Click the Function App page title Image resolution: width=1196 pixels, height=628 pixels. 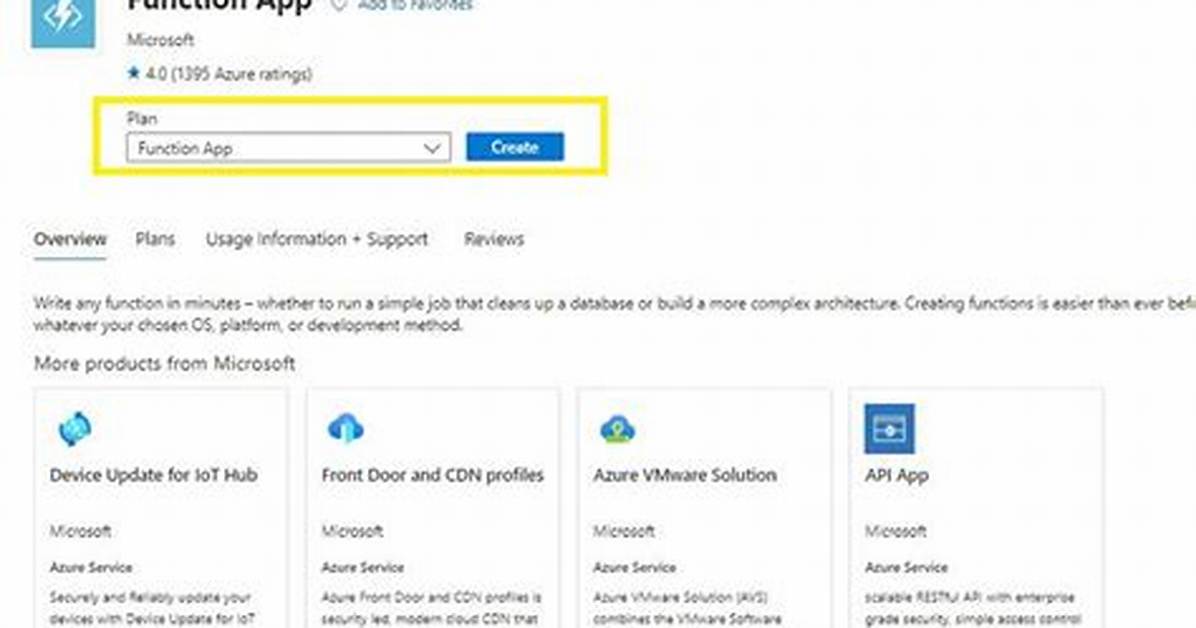pos(220,5)
